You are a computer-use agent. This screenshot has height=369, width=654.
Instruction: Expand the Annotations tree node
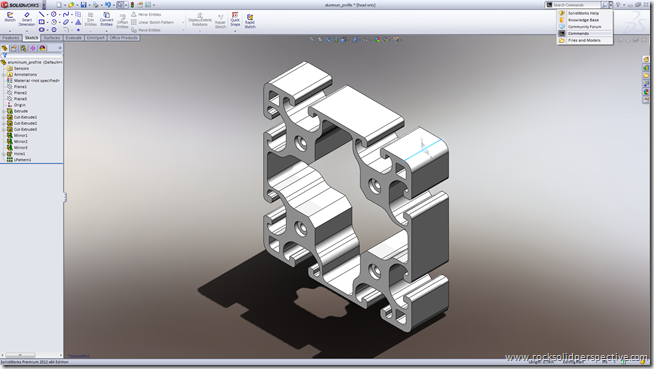pos(3,75)
